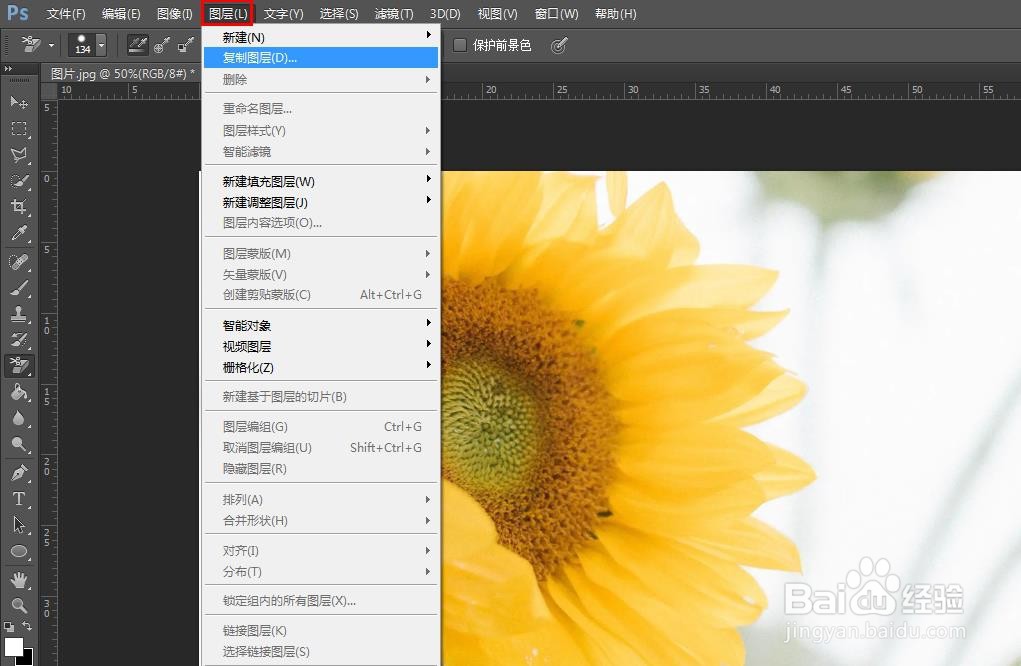Click the Background Eraser preset icon in options bar
Screen dimensions: 1021x666
tap(31, 44)
